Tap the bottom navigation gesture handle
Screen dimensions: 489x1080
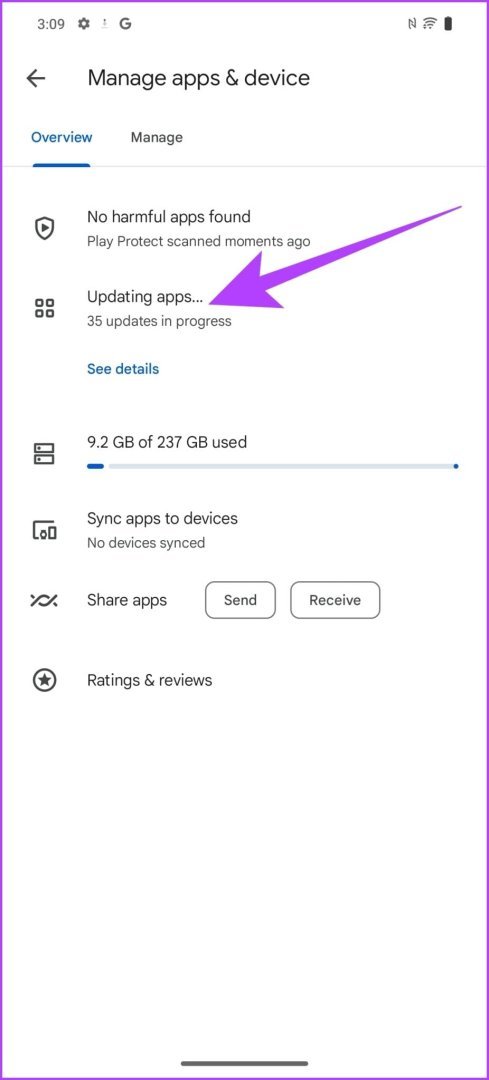(x=244, y=1063)
